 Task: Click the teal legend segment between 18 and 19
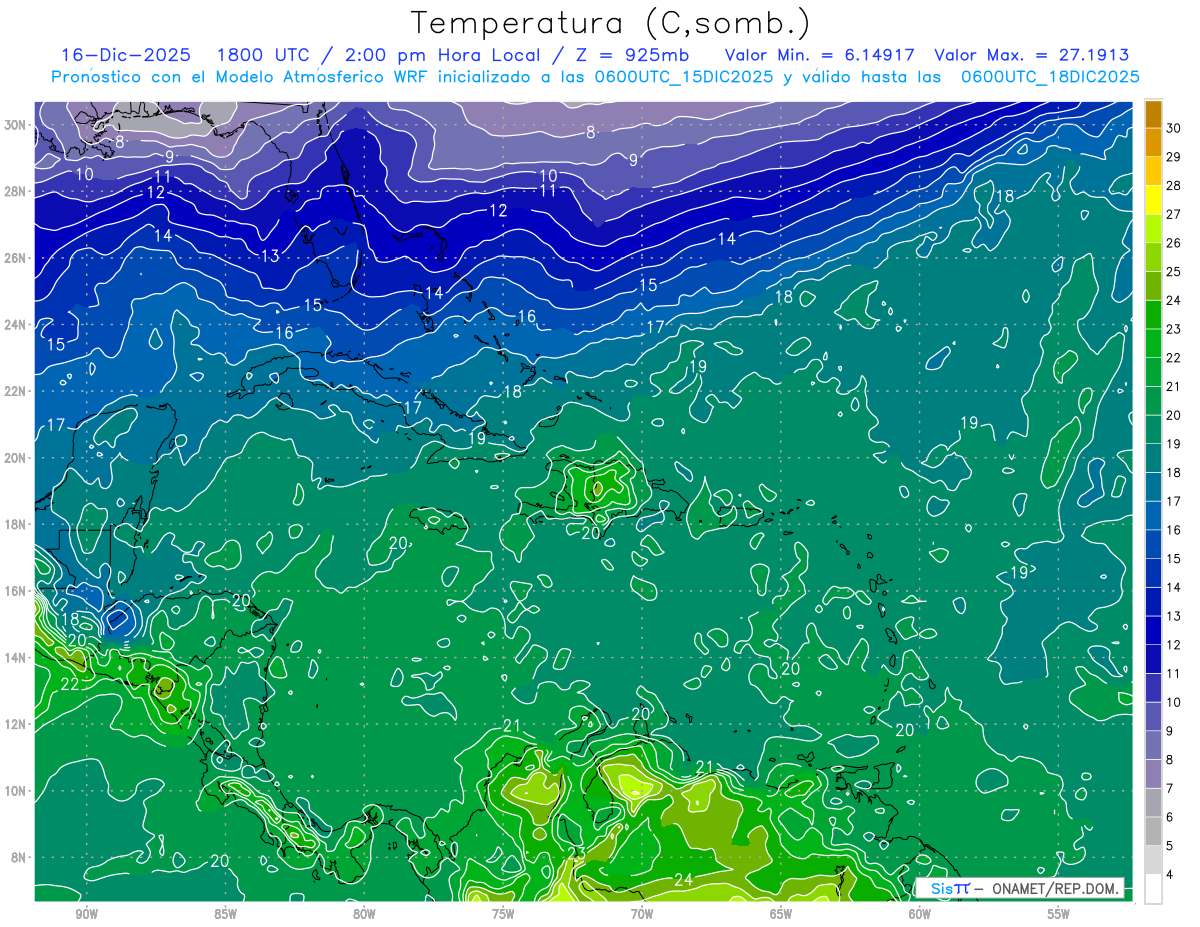[1153, 458]
